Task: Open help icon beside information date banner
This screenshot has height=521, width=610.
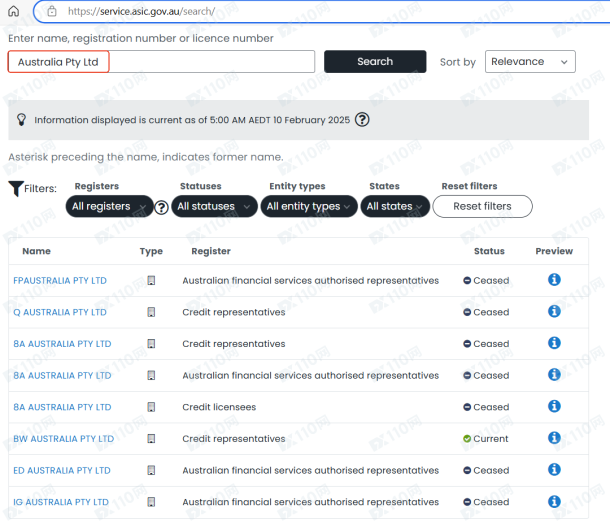Action: (362, 119)
